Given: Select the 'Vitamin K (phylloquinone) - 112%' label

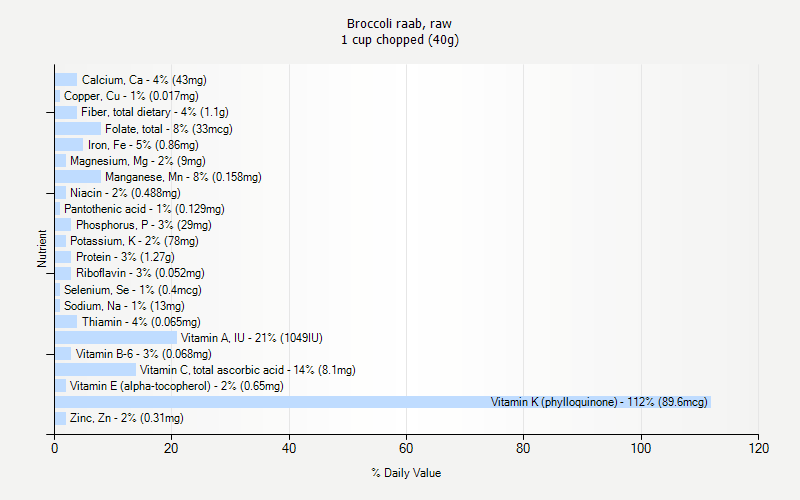Looking at the screenshot, I should (572, 402).
